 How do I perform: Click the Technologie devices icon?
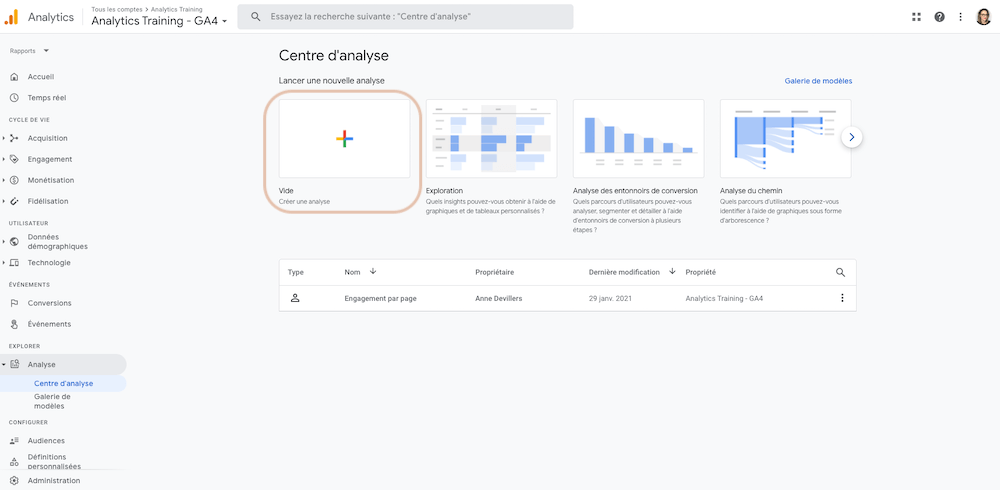15,262
